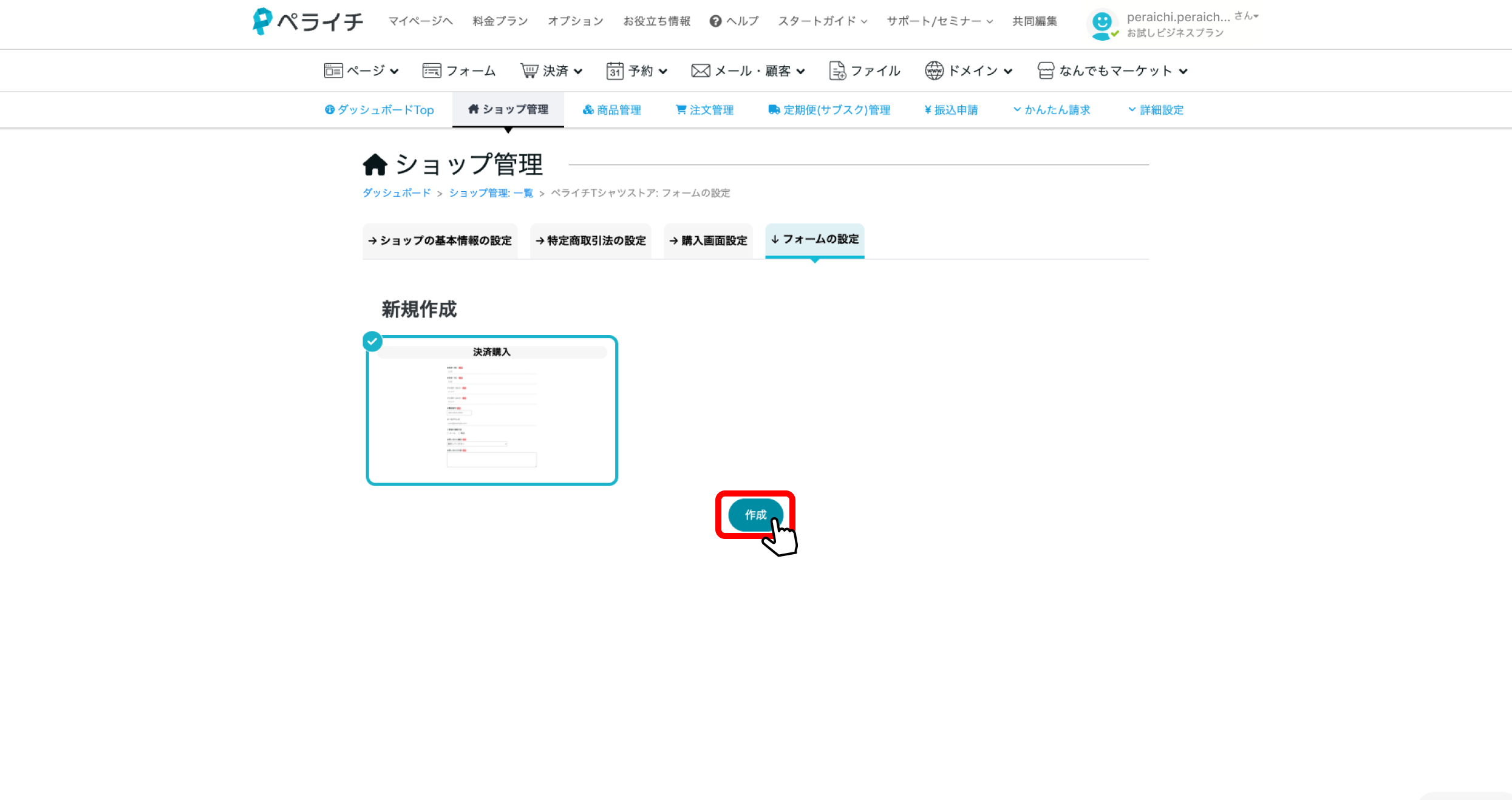Open お役立ち情報 link
Image resolution: width=1512 pixels, height=800 pixels.
pyautogui.click(x=657, y=21)
